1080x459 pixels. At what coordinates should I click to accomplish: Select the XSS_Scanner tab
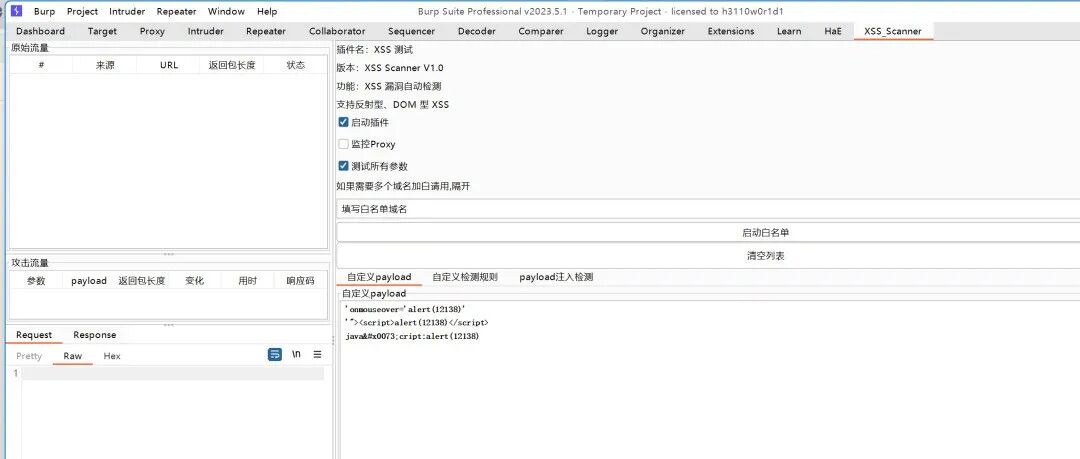(x=893, y=31)
